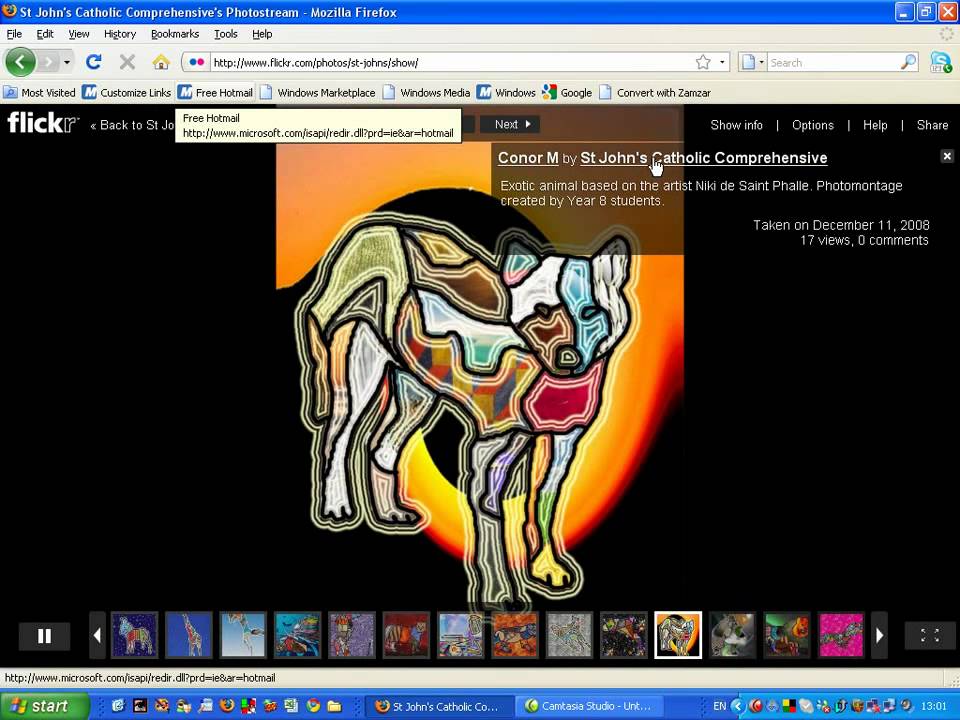The height and width of the screenshot is (720, 960).
Task: Switch to St John's Catholic Firefox taskbar button
Action: 438,706
